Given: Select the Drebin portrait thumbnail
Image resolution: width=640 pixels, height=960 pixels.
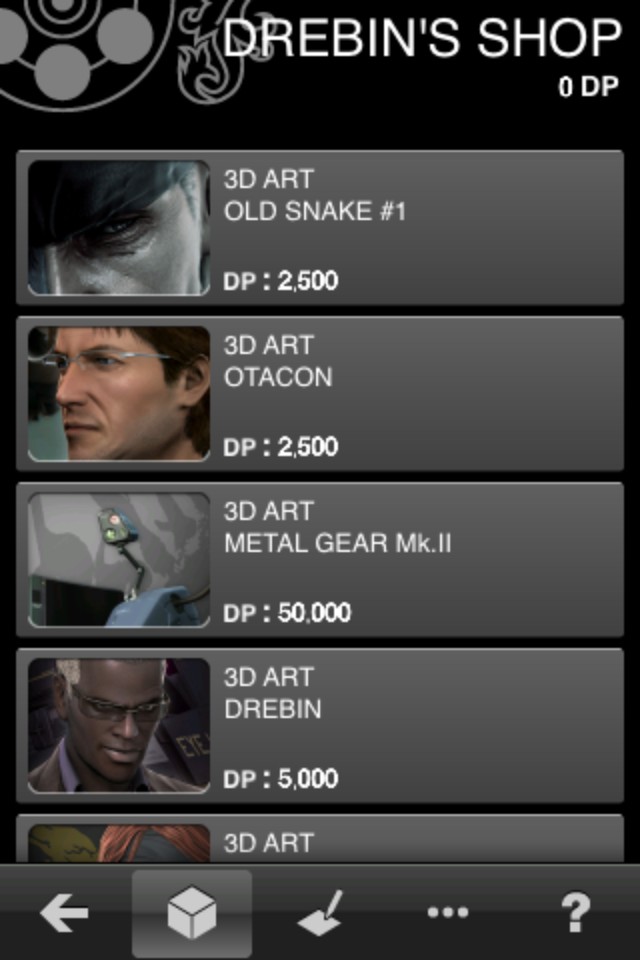Looking at the screenshot, I should (x=119, y=726).
